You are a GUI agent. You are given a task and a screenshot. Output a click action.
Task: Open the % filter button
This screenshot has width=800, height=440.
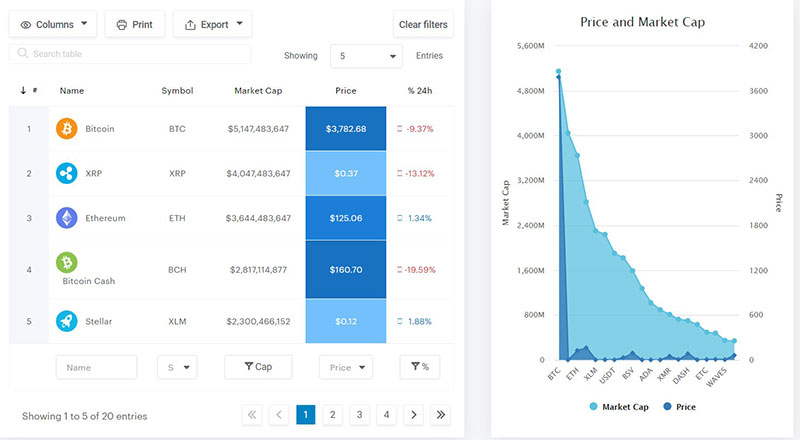coord(419,366)
